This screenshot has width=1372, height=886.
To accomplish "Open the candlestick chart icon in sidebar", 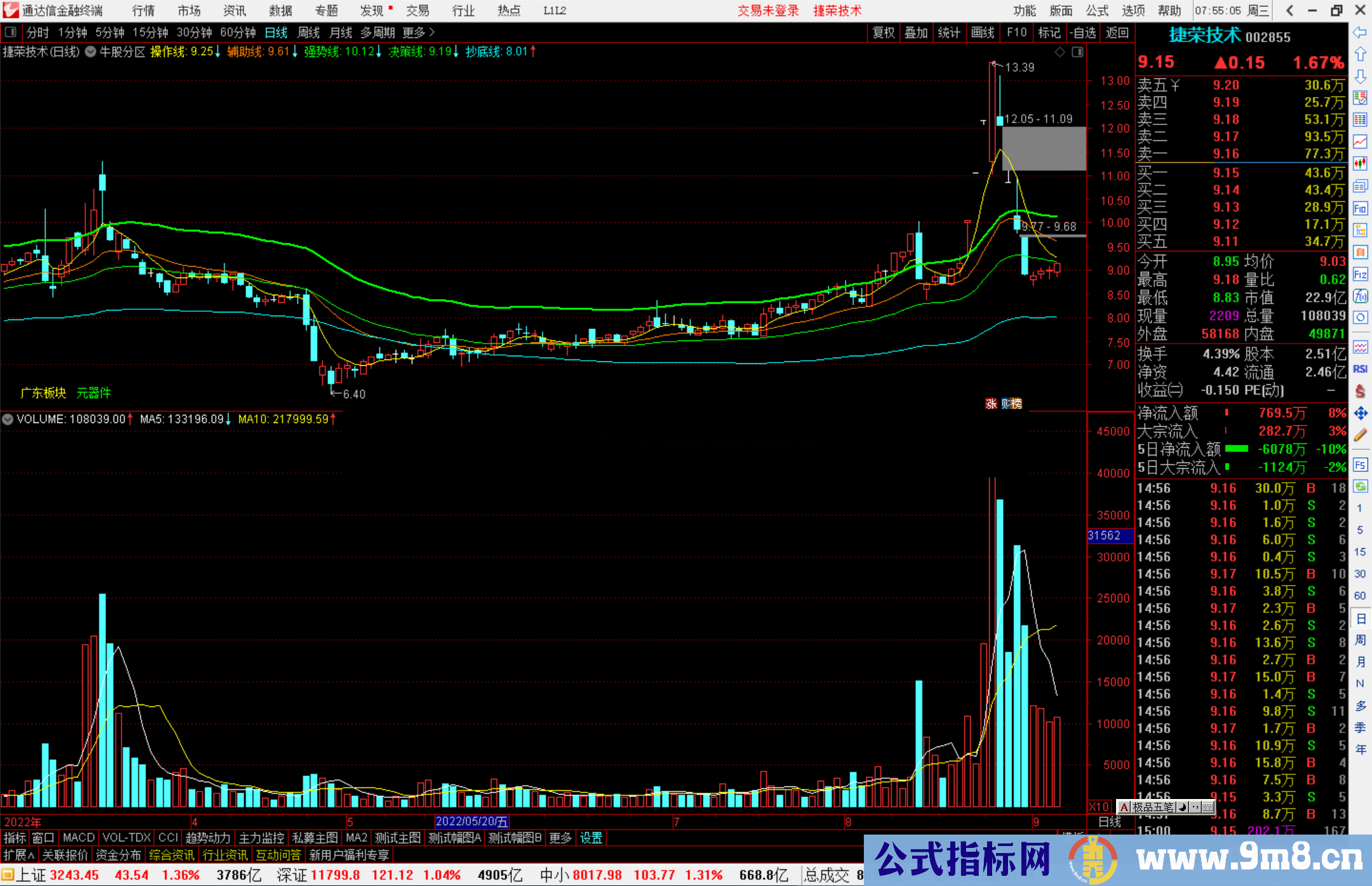I will pyautogui.click(x=1360, y=163).
